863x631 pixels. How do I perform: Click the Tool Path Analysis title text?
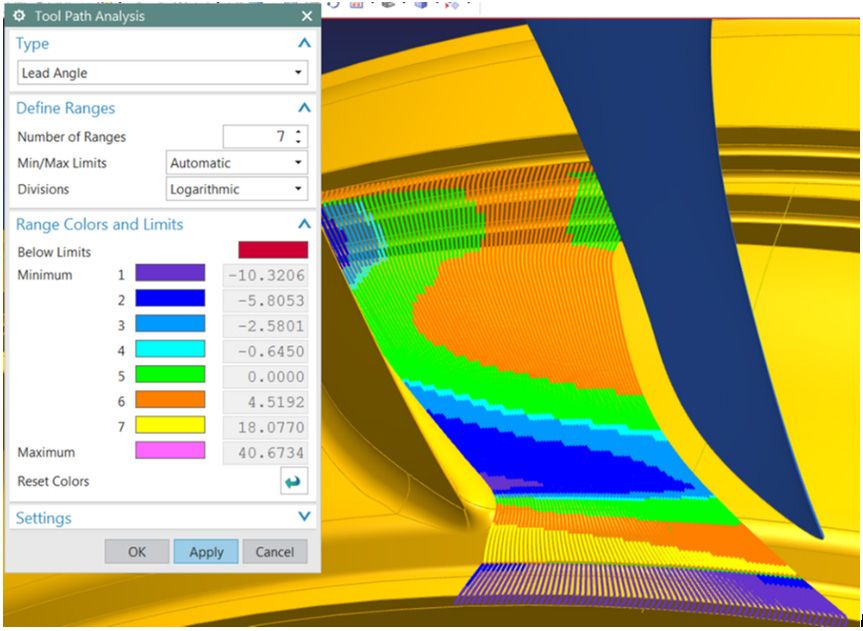tap(90, 16)
